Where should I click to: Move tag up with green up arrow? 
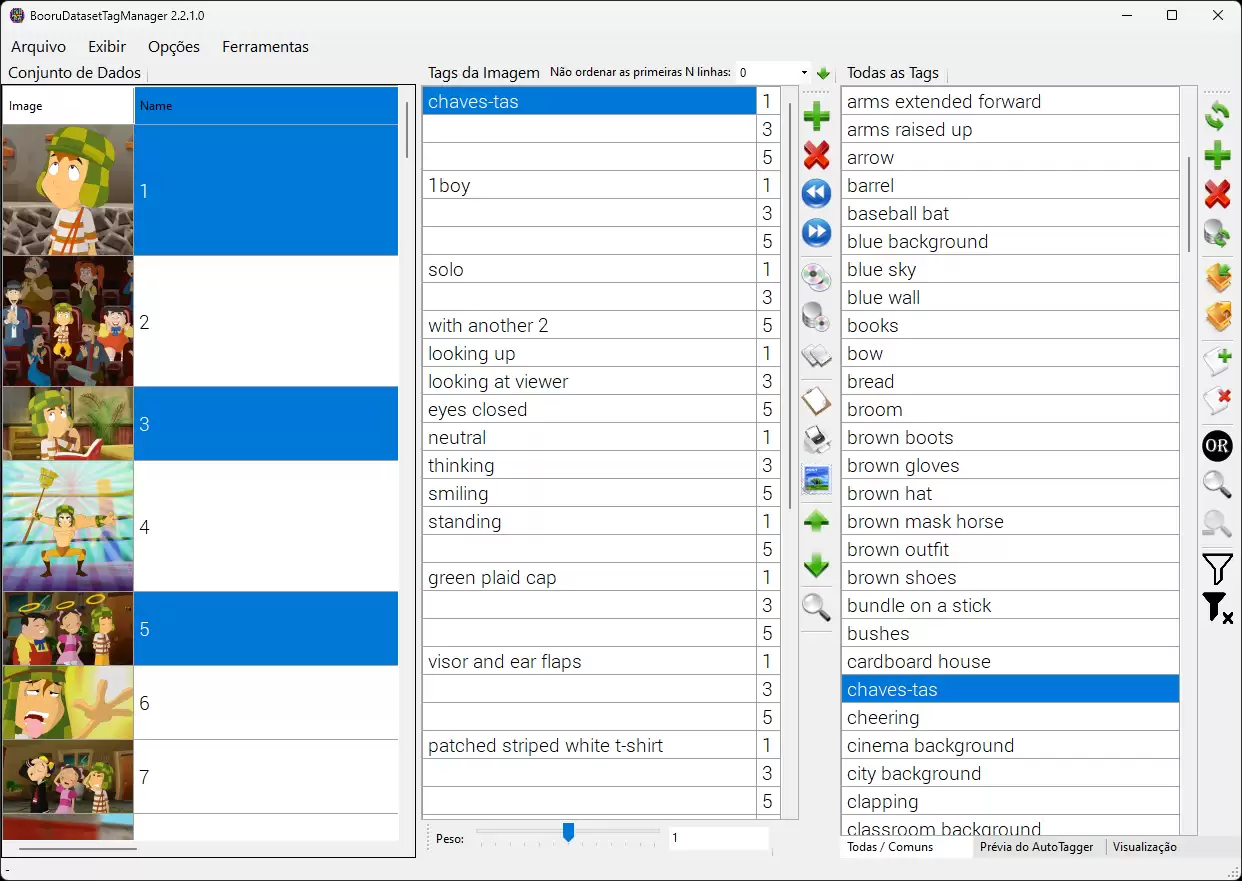pyautogui.click(x=817, y=521)
